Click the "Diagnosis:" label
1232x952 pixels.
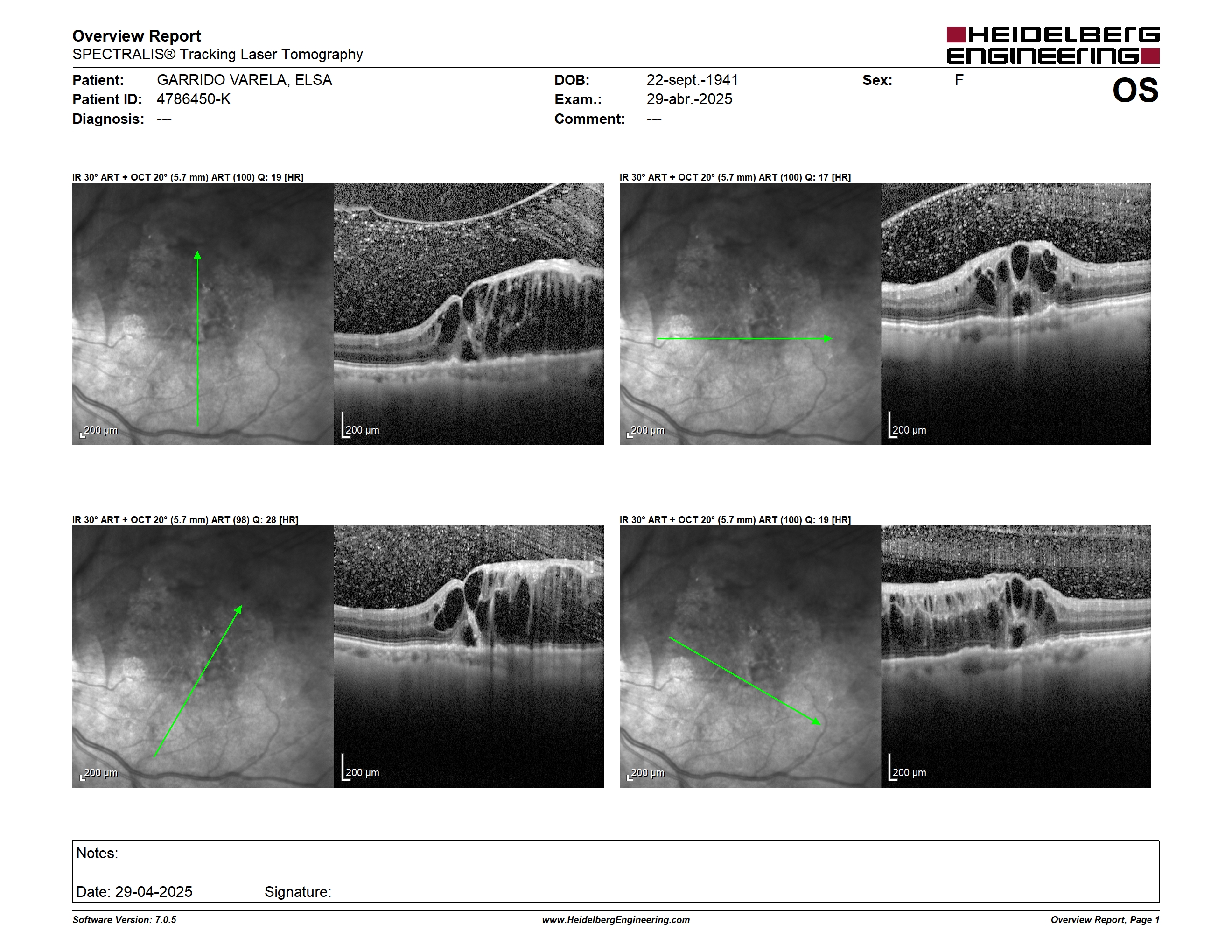[x=108, y=119]
